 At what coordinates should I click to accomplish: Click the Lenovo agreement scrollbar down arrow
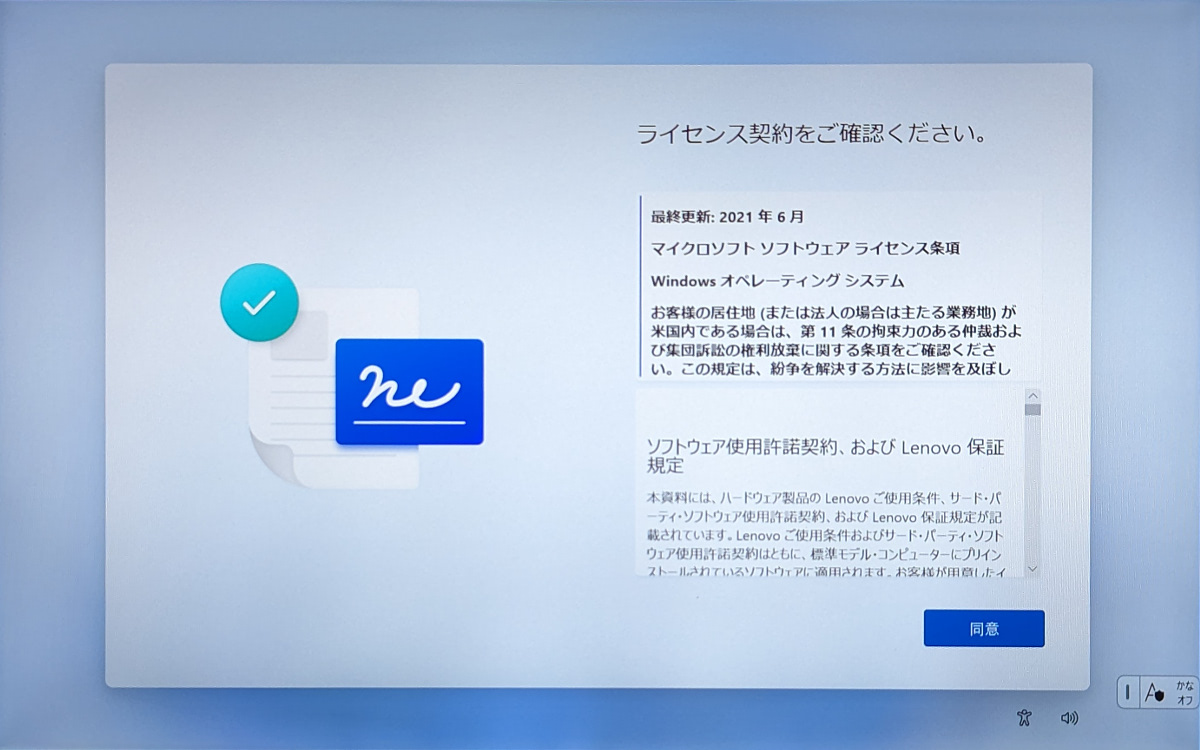(x=1032, y=568)
